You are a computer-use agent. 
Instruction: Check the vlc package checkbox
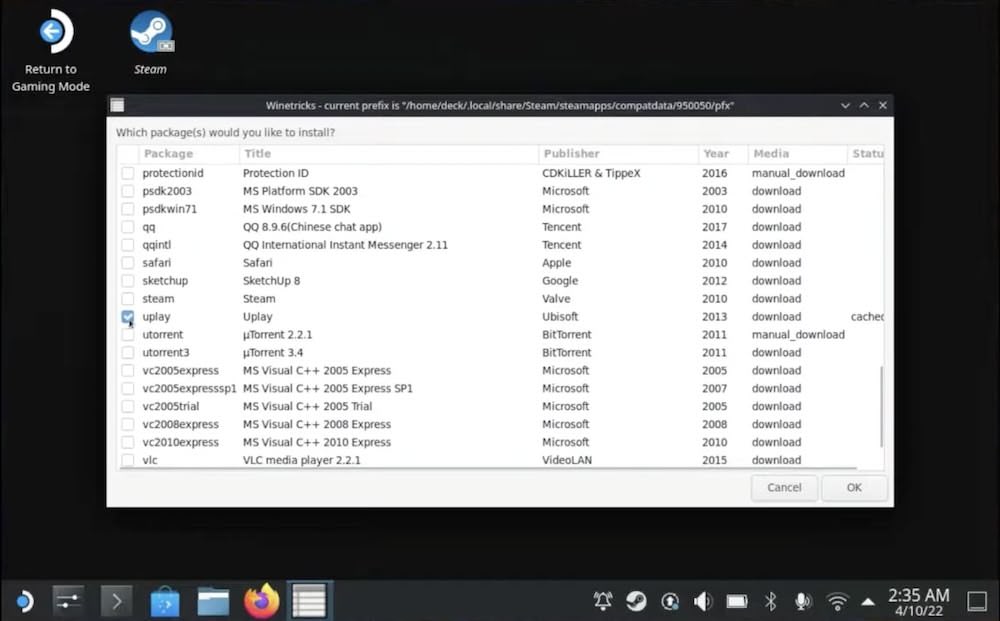(x=128, y=460)
